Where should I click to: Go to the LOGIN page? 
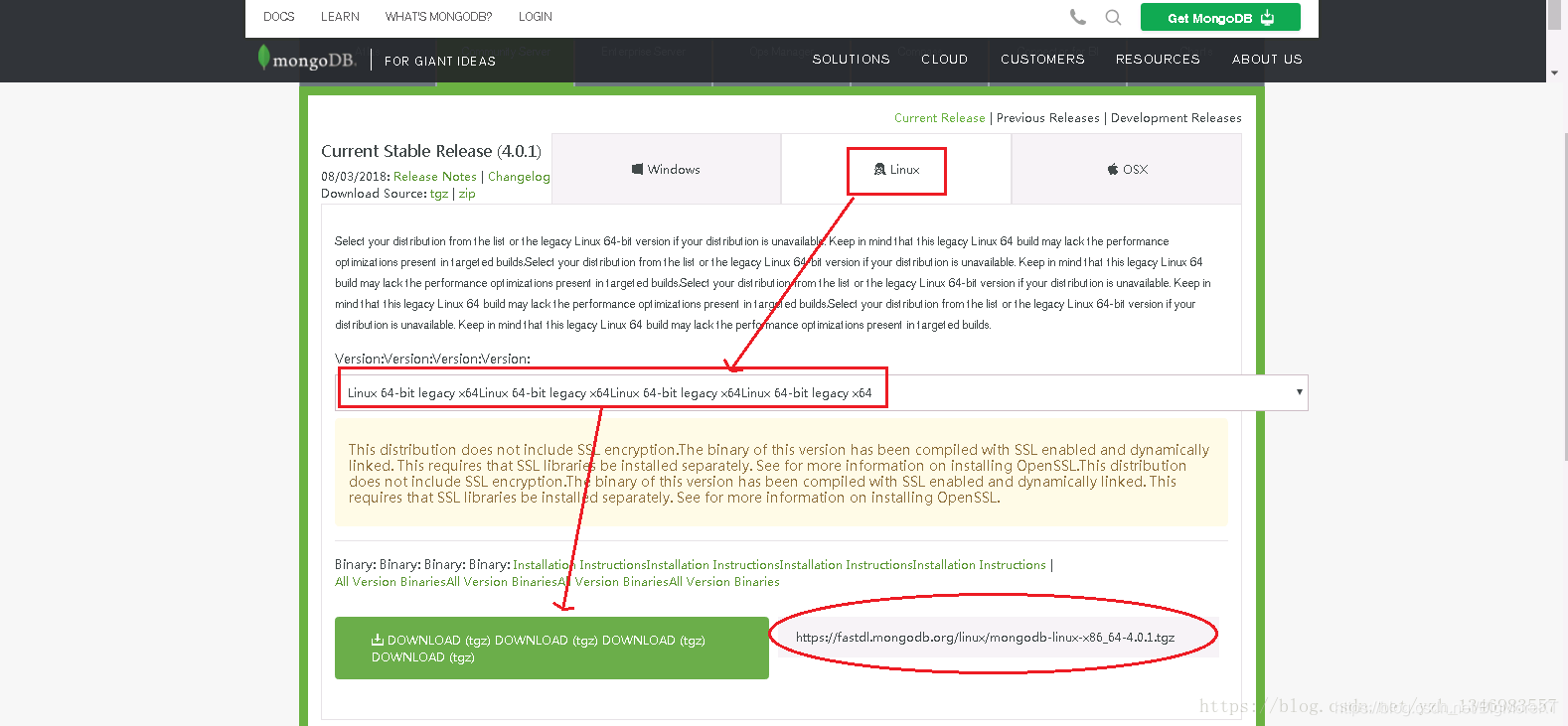tap(536, 17)
